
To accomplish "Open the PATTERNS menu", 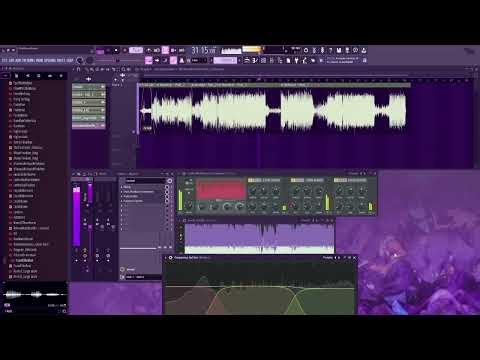I will (29, 60).
